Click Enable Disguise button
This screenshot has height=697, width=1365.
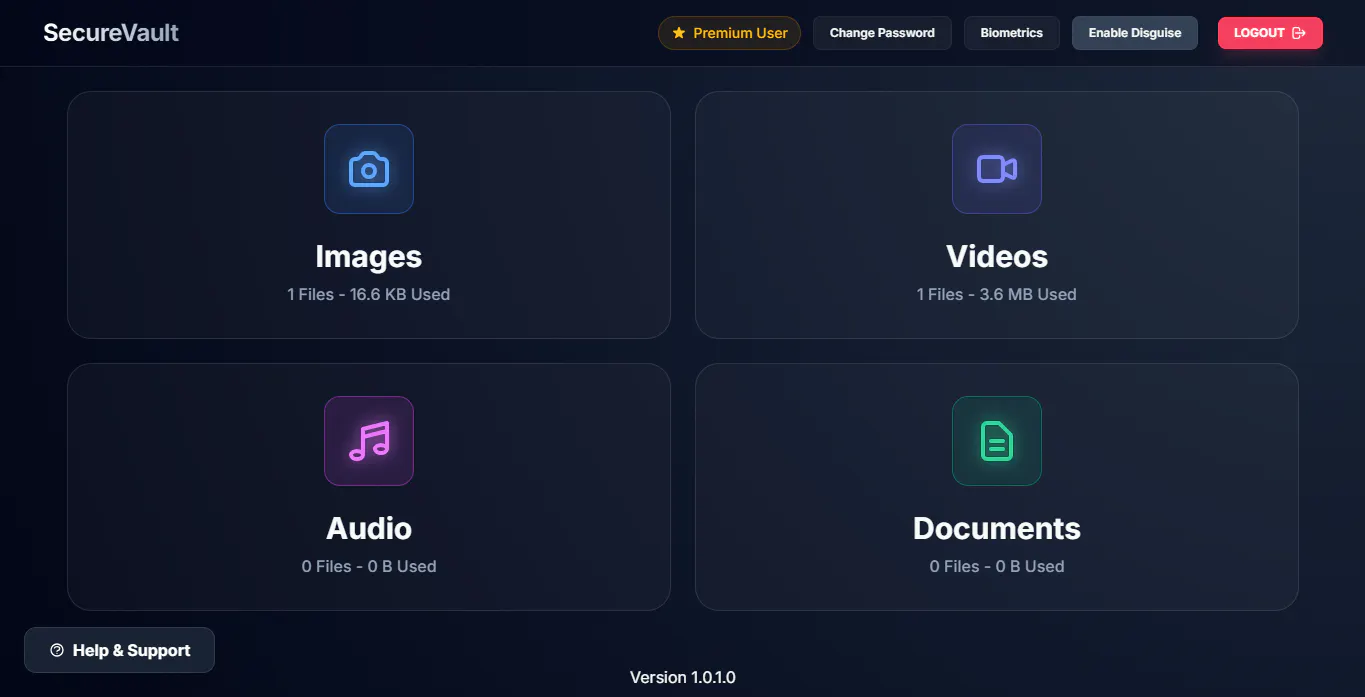(x=1135, y=33)
